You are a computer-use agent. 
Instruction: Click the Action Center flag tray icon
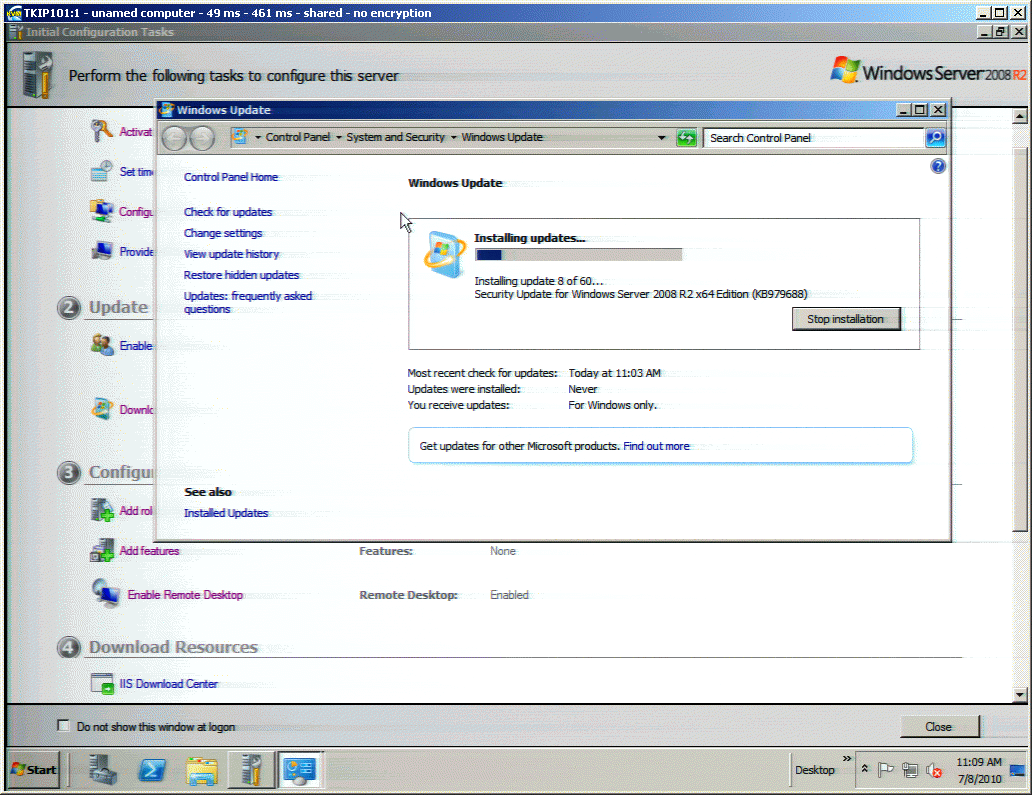[886, 769]
